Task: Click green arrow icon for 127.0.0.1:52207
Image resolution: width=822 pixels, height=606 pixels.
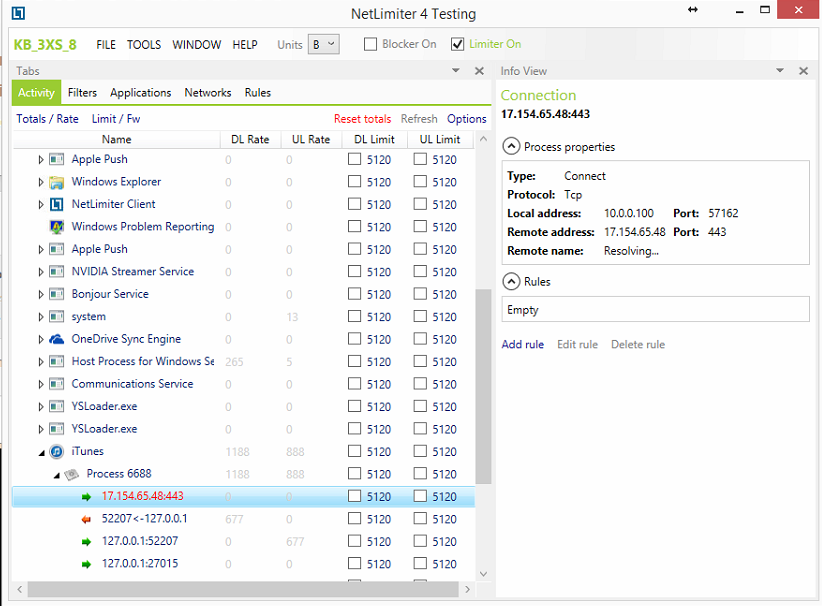Action: point(86,542)
